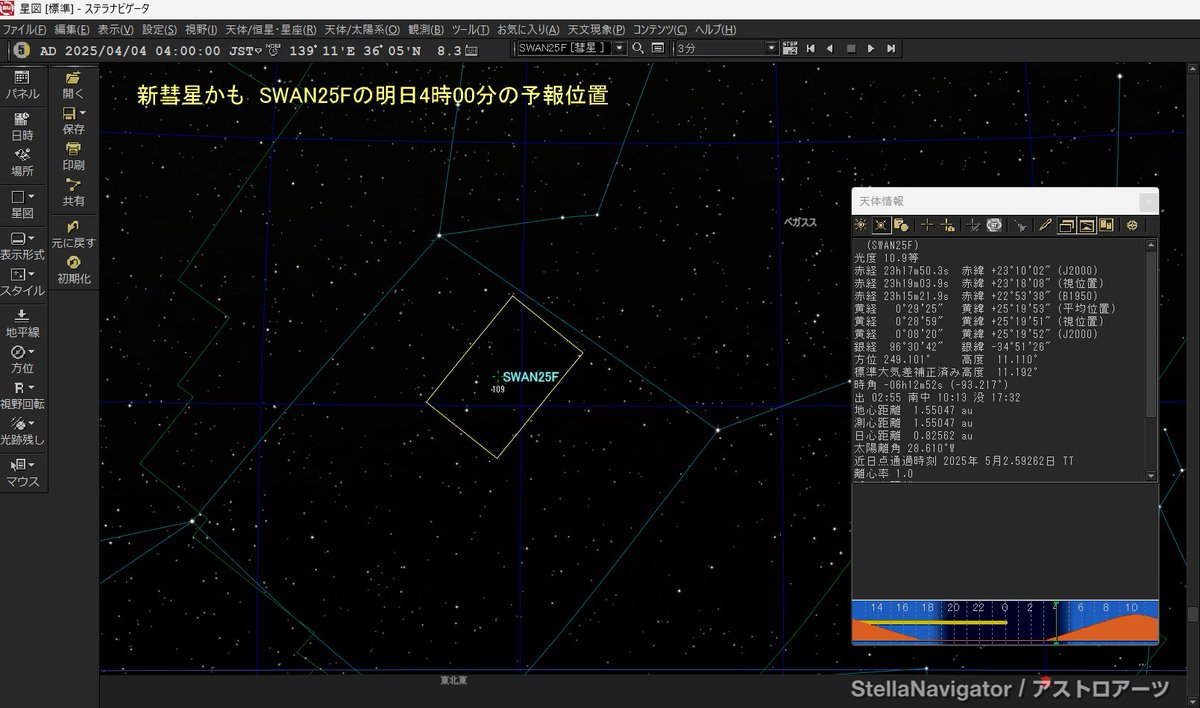Click the telescope icon in 天体情報 toolbar
This screenshot has height=708, width=1200.
click(x=1021, y=225)
